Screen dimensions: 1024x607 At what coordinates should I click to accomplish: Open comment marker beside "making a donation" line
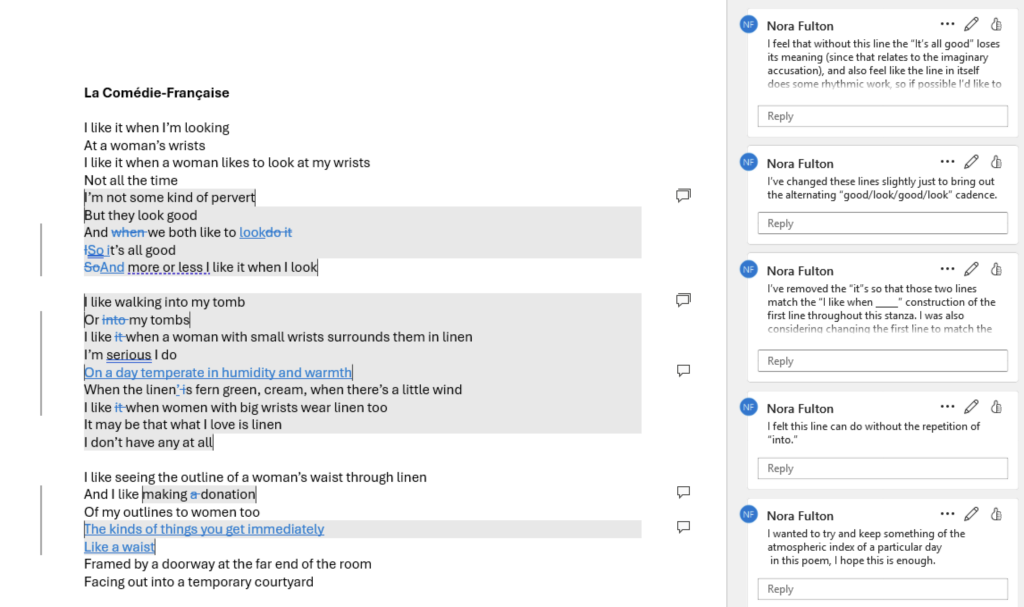tap(683, 492)
